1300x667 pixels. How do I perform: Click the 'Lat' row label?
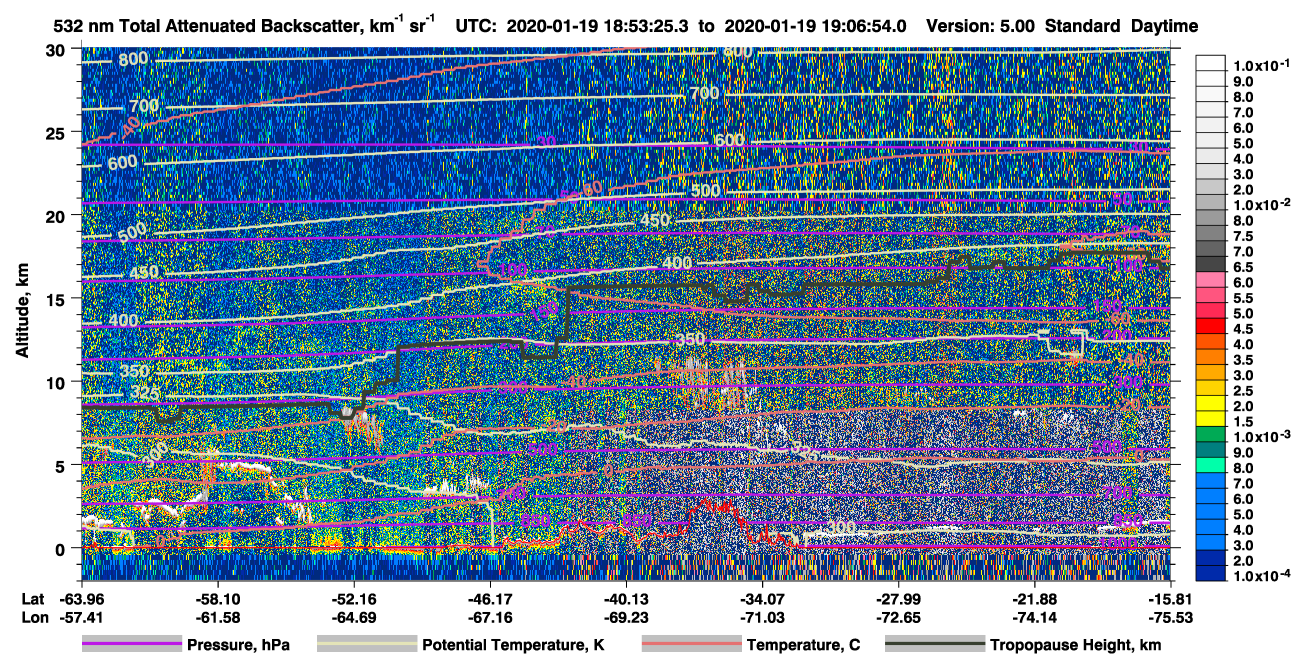tap(32, 598)
